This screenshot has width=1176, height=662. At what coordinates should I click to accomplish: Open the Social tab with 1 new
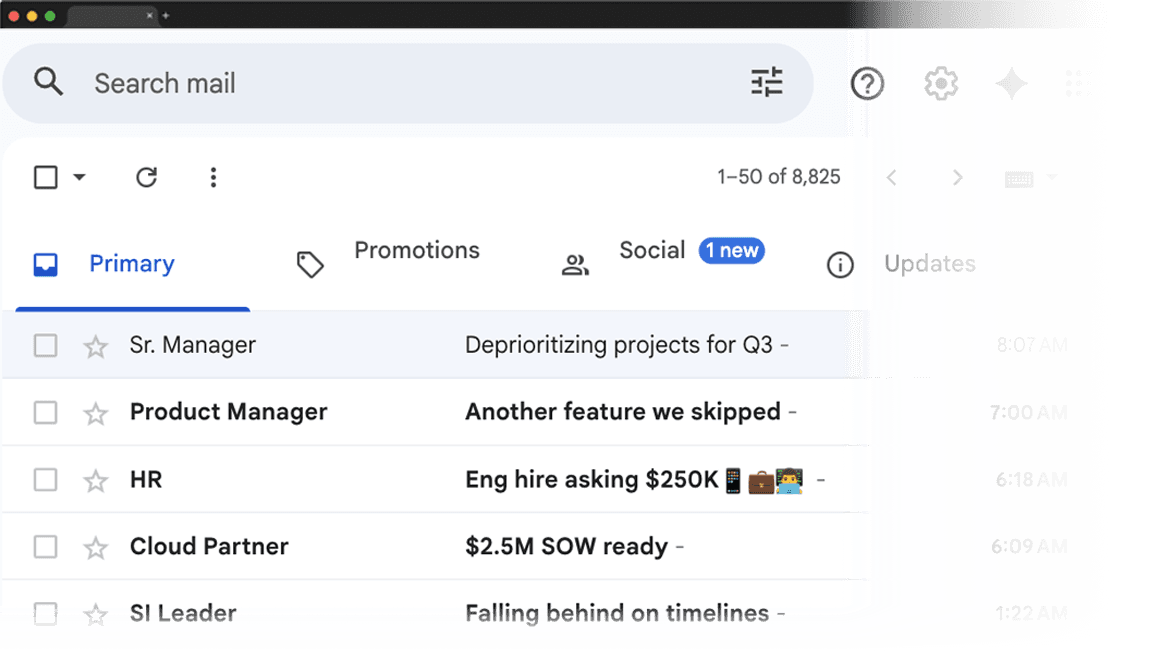pos(652,250)
